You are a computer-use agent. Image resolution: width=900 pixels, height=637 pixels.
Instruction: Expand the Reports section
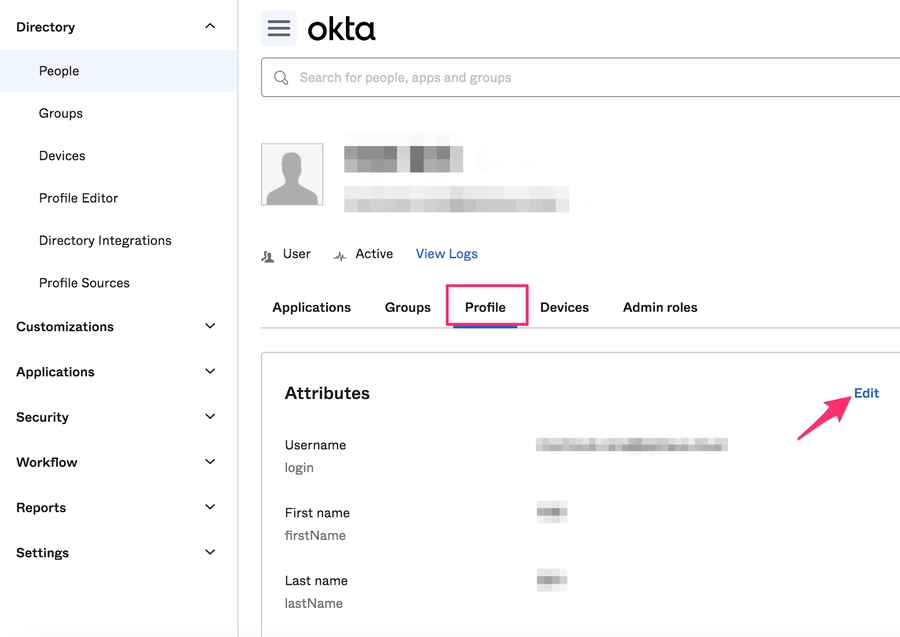[x=210, y=507]
